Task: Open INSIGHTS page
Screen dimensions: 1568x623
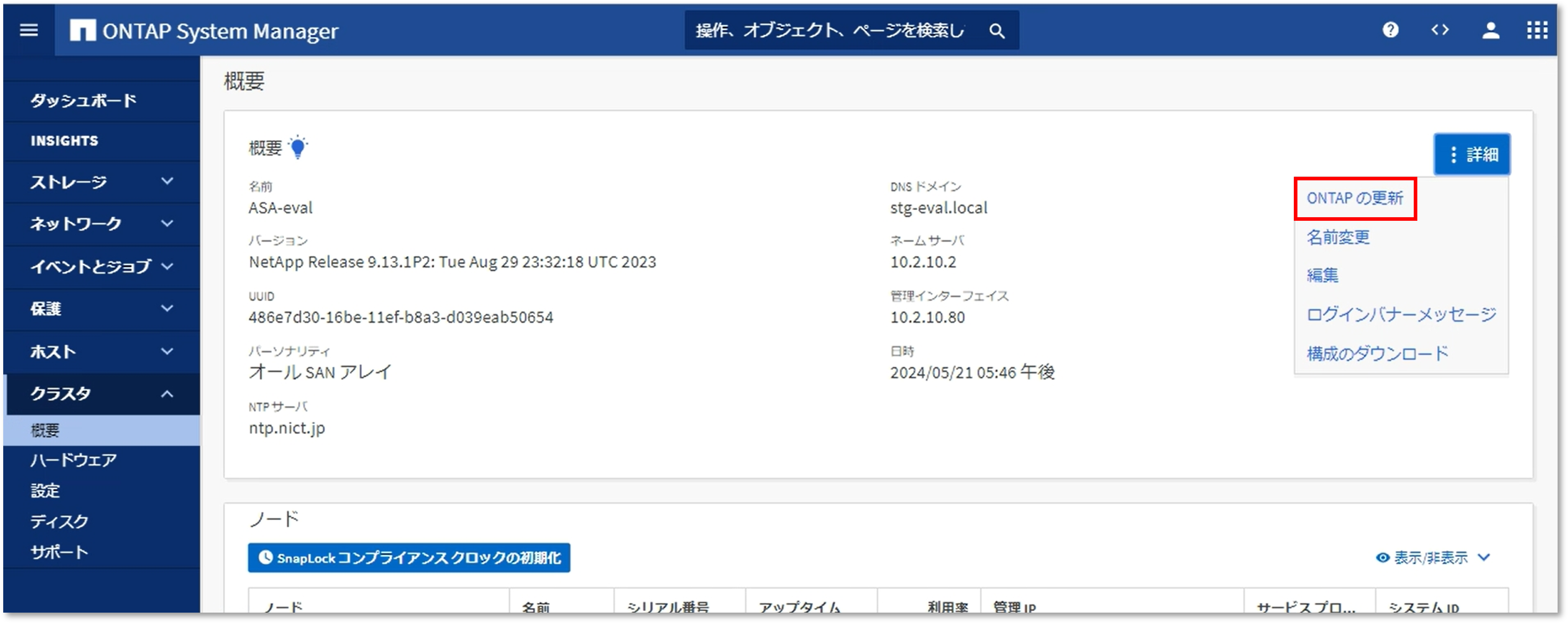Action: 64,141
